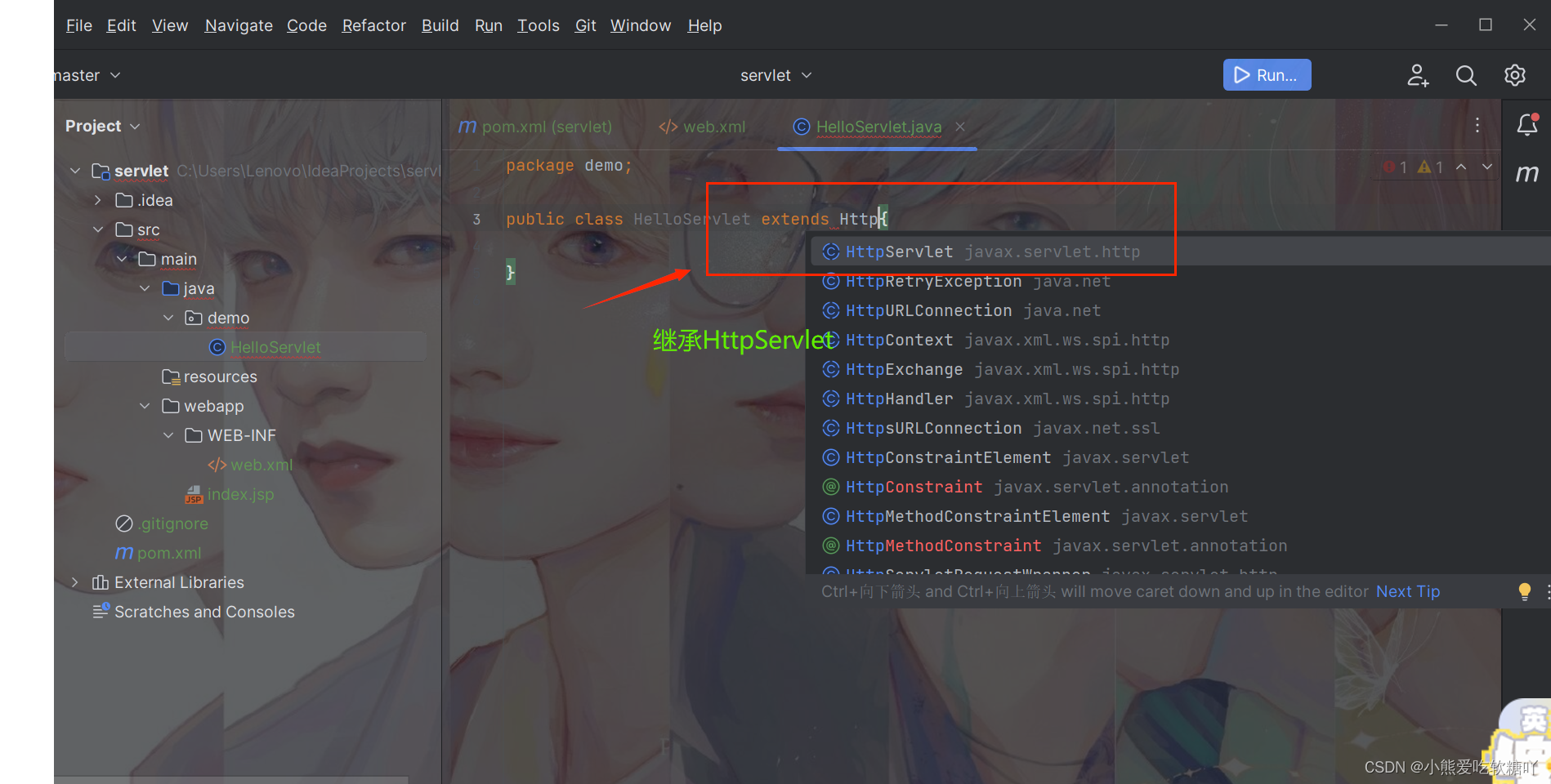Open the Window menu
The height and width of the screenshot is (784, 1551).
[641, 25]
